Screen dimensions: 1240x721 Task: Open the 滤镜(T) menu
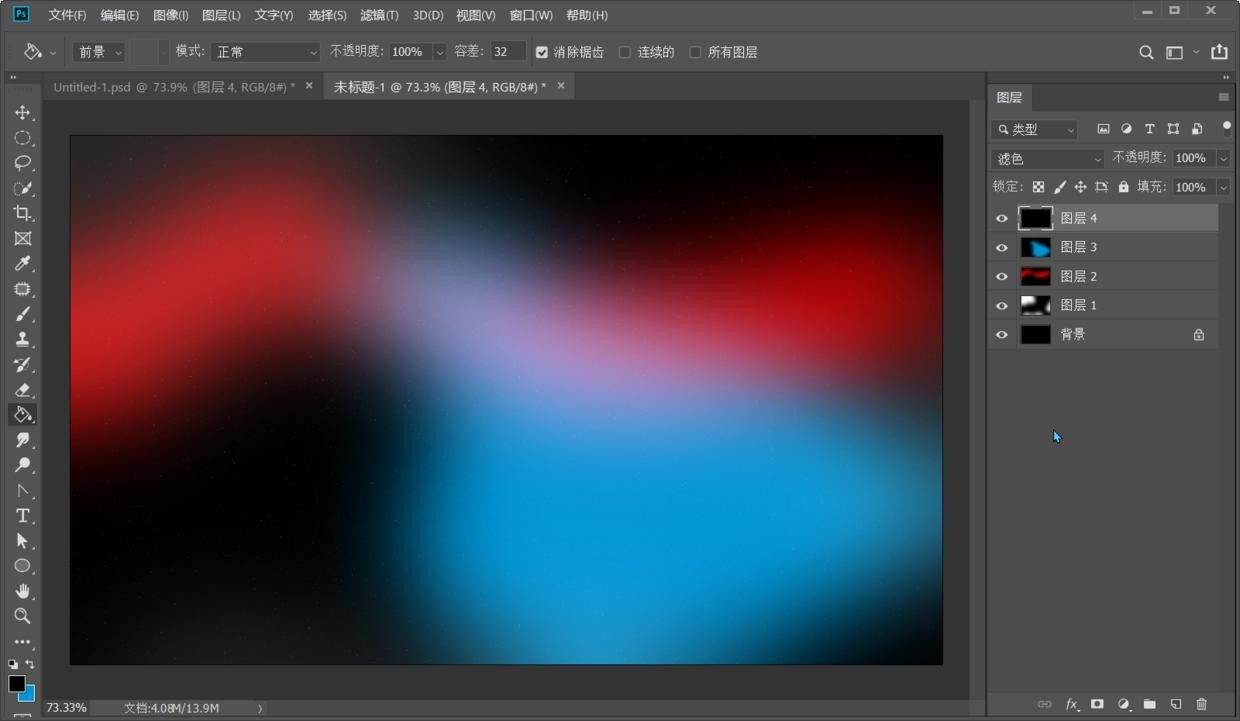(379, 15)
